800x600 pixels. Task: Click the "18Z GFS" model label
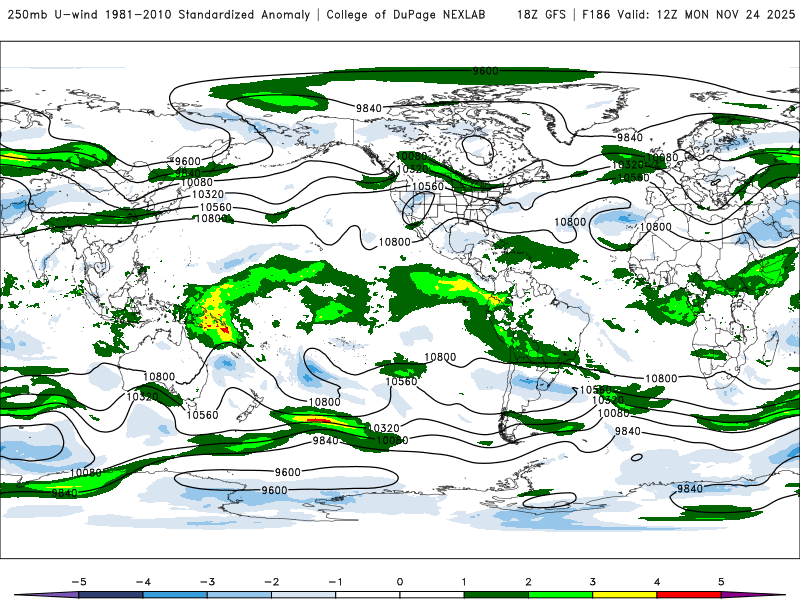pyautogui.click(x=541, y=15)
